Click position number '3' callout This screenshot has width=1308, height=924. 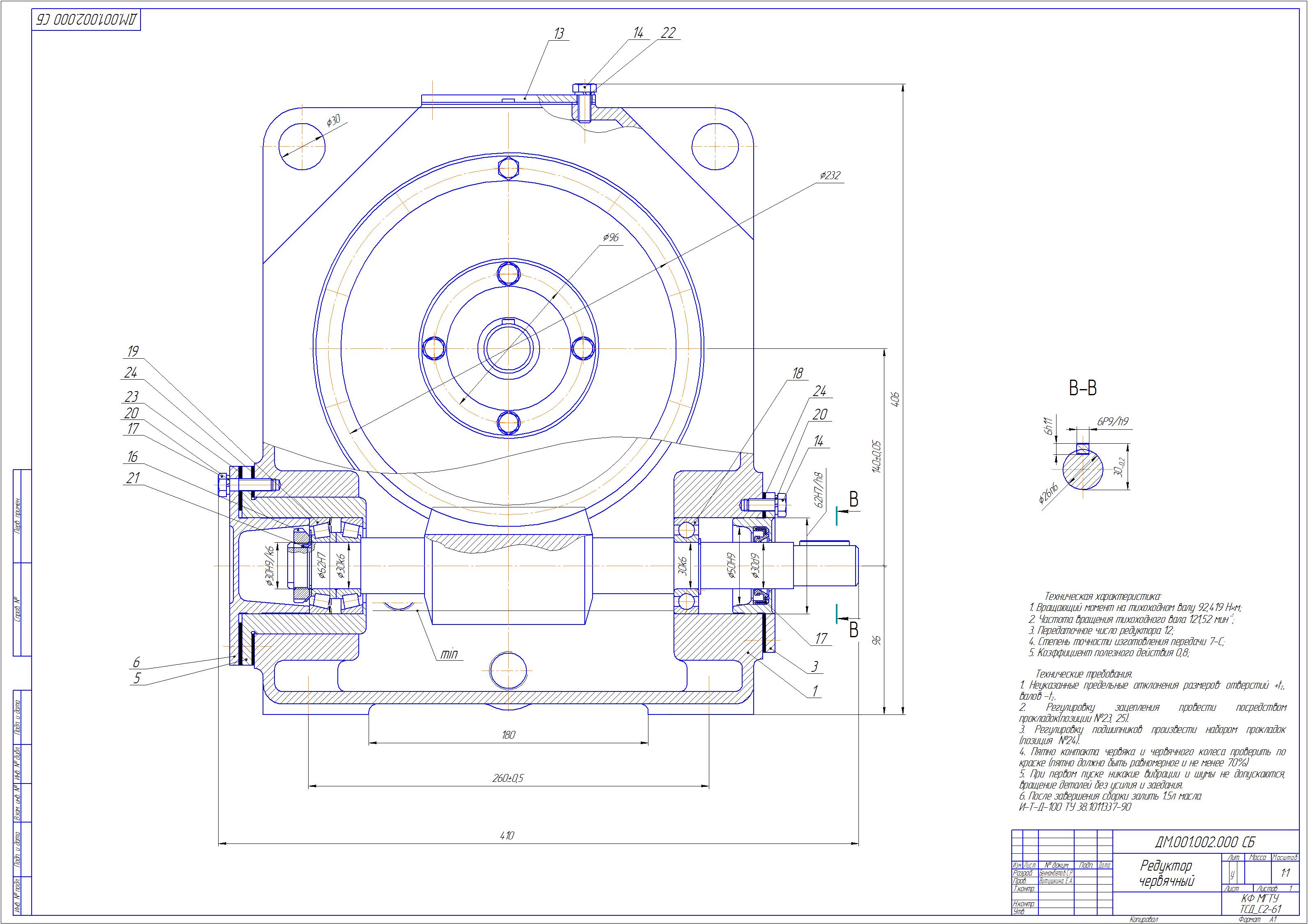pos(815,666)
